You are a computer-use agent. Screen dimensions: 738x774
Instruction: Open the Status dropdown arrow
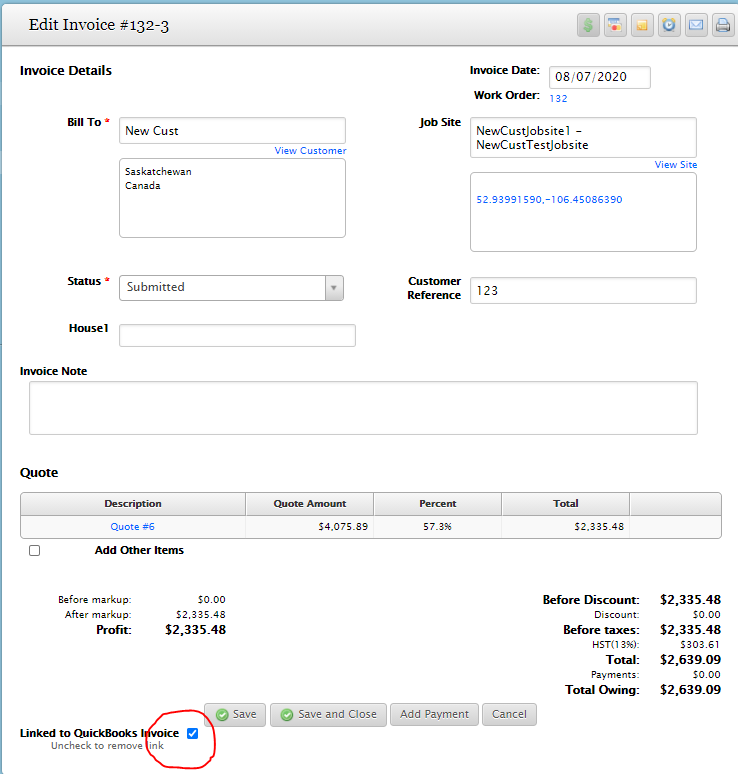334,288
